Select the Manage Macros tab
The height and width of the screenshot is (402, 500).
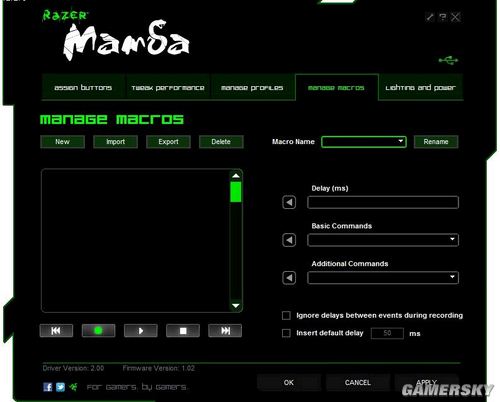pos(336,88)
